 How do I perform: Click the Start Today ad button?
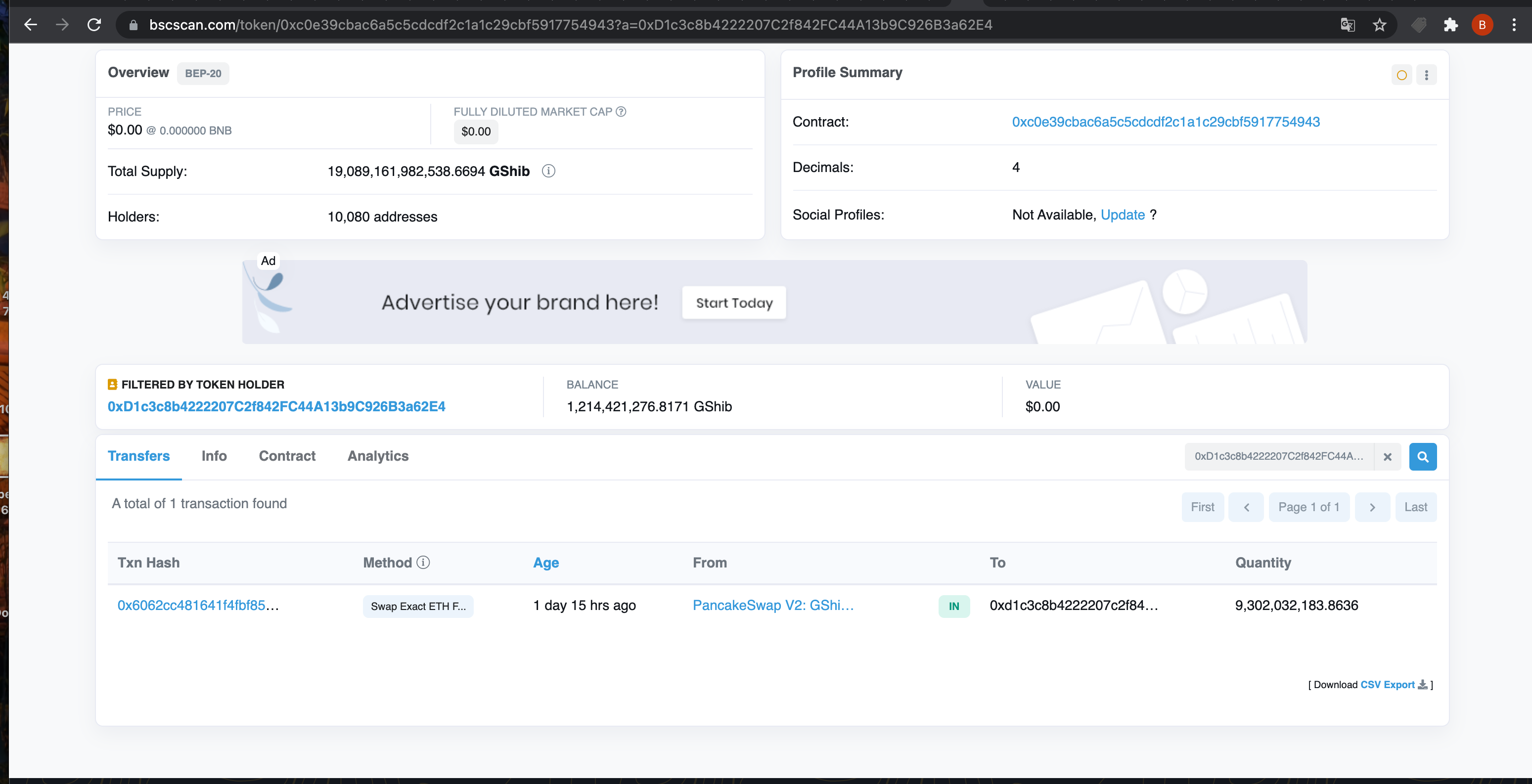click(x=734, y=303)
